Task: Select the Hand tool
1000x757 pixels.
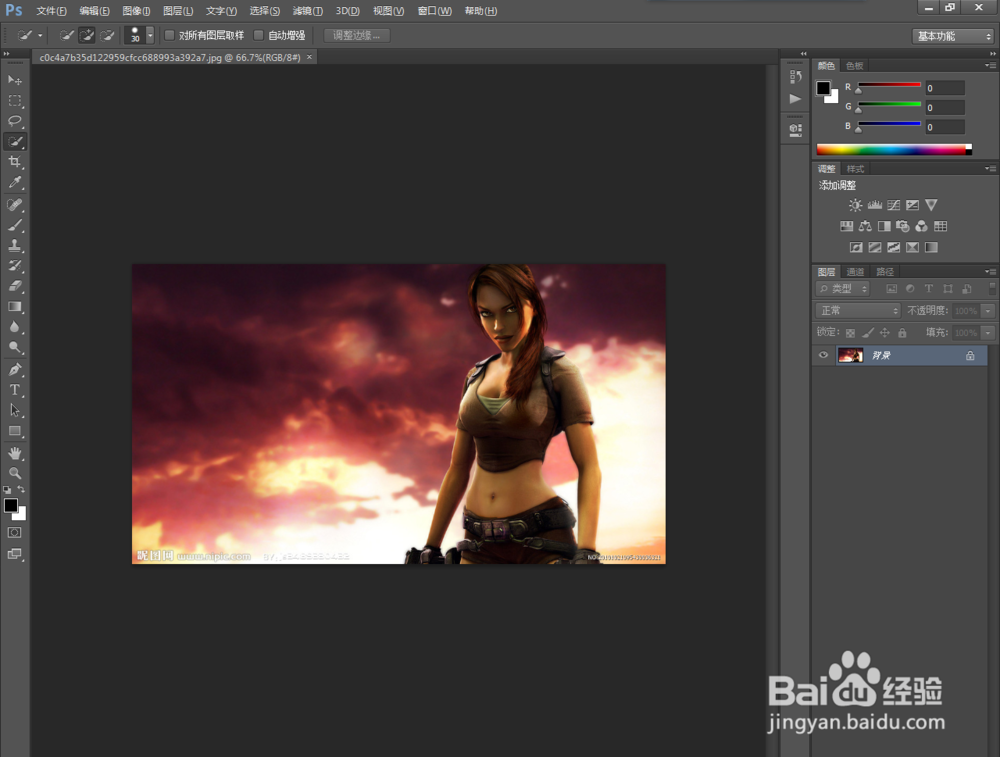Action: 15,453
